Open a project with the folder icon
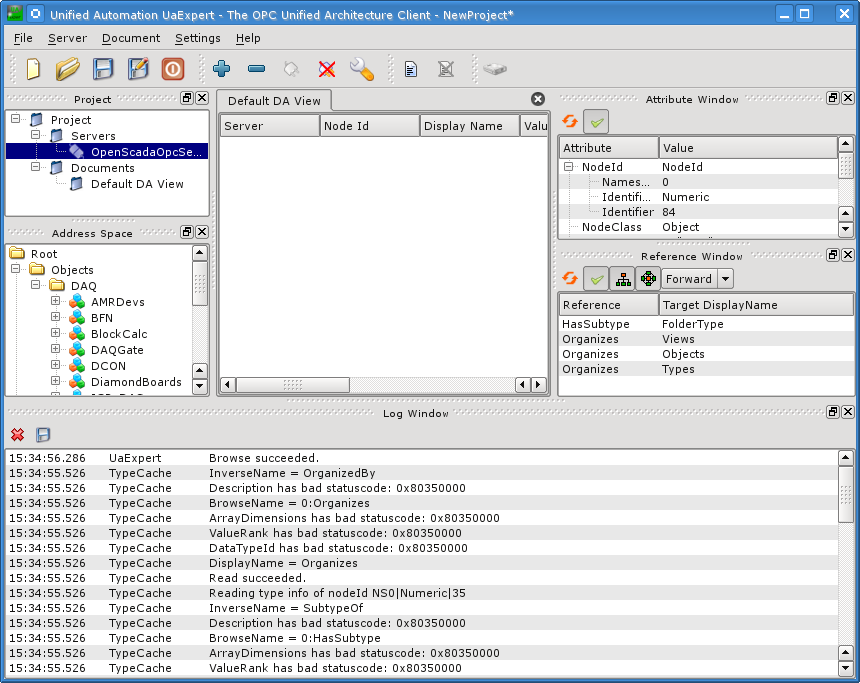Image resolution: width=860 pixels, height=683 pixels. [x=68, y=69]
